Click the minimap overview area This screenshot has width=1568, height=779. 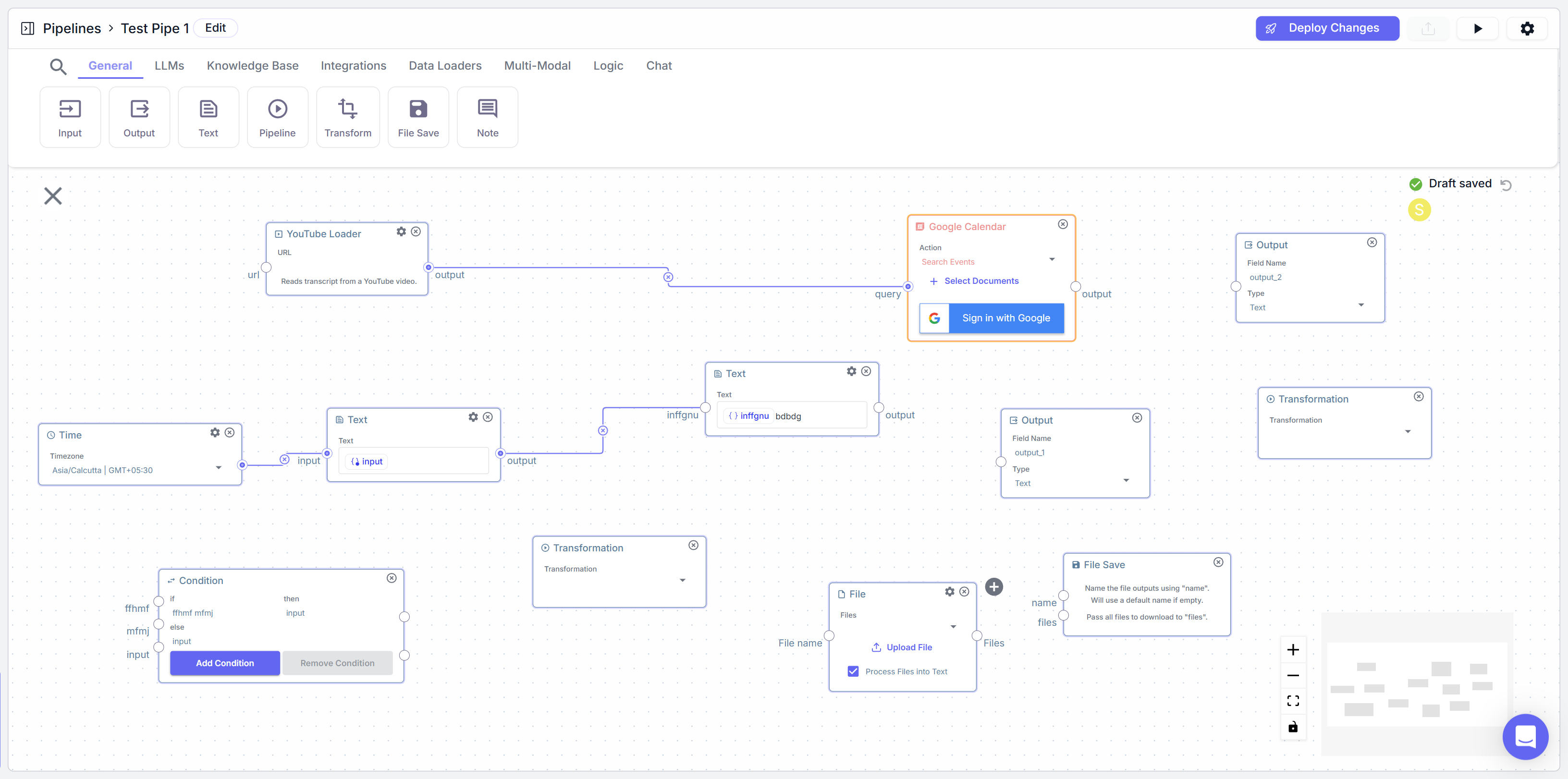(1416, 685)
